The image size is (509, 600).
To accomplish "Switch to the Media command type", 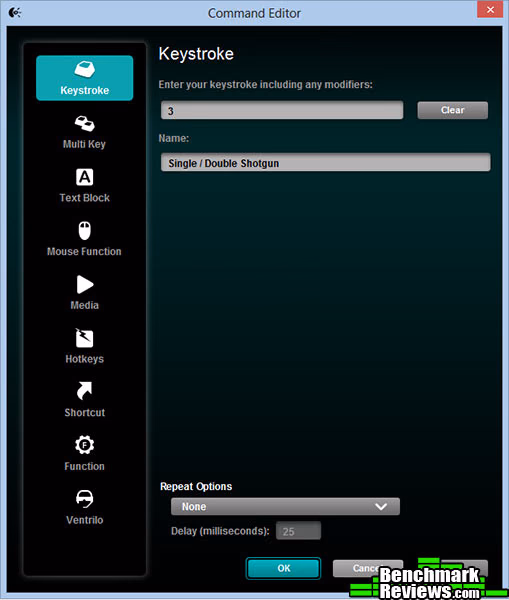I will tap(85, 293).
